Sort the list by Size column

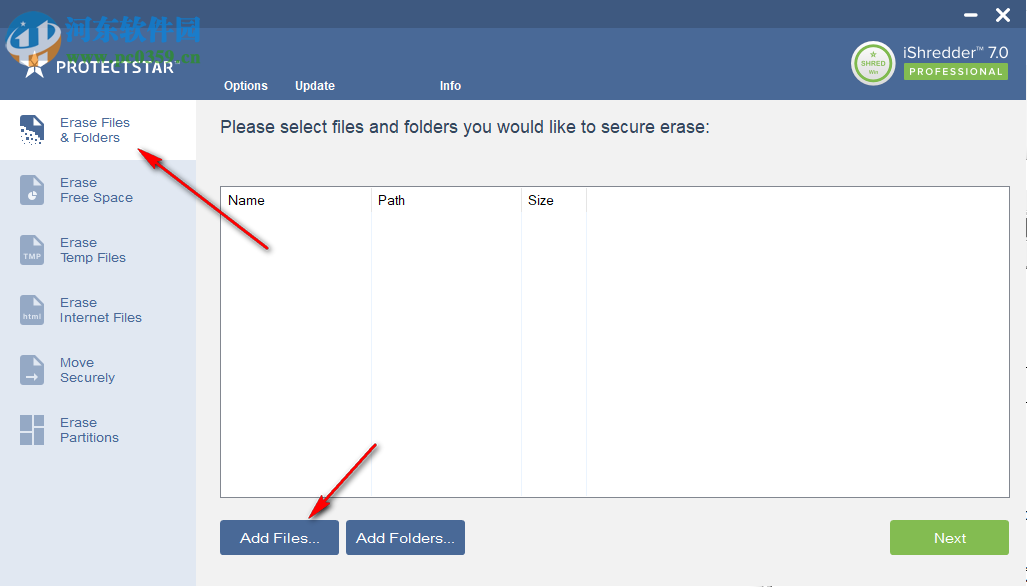pos(541,200)
